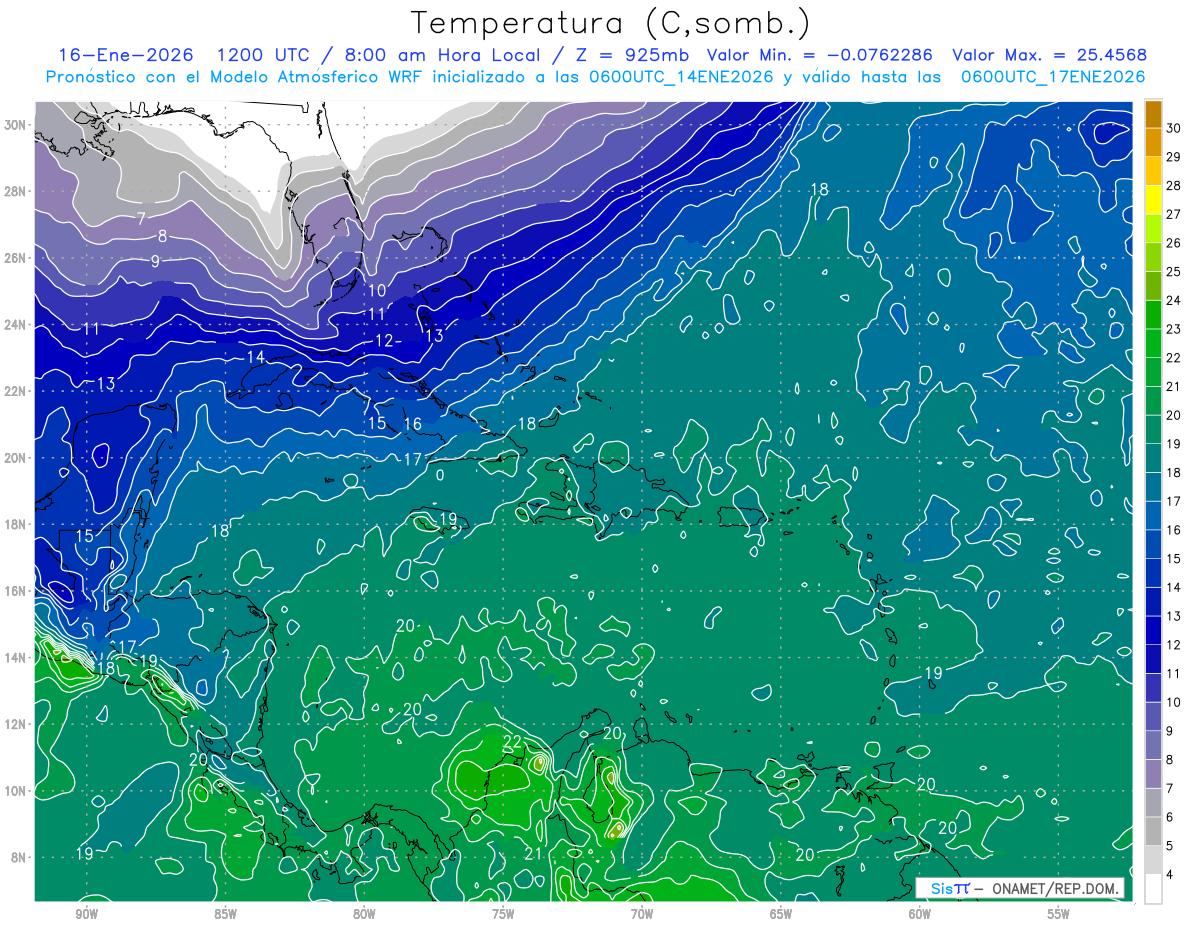This screenshot has height=927, width=1200.
Task: Click the color bar segment between 22 and 23
Action: click(x=1153, y=343)
